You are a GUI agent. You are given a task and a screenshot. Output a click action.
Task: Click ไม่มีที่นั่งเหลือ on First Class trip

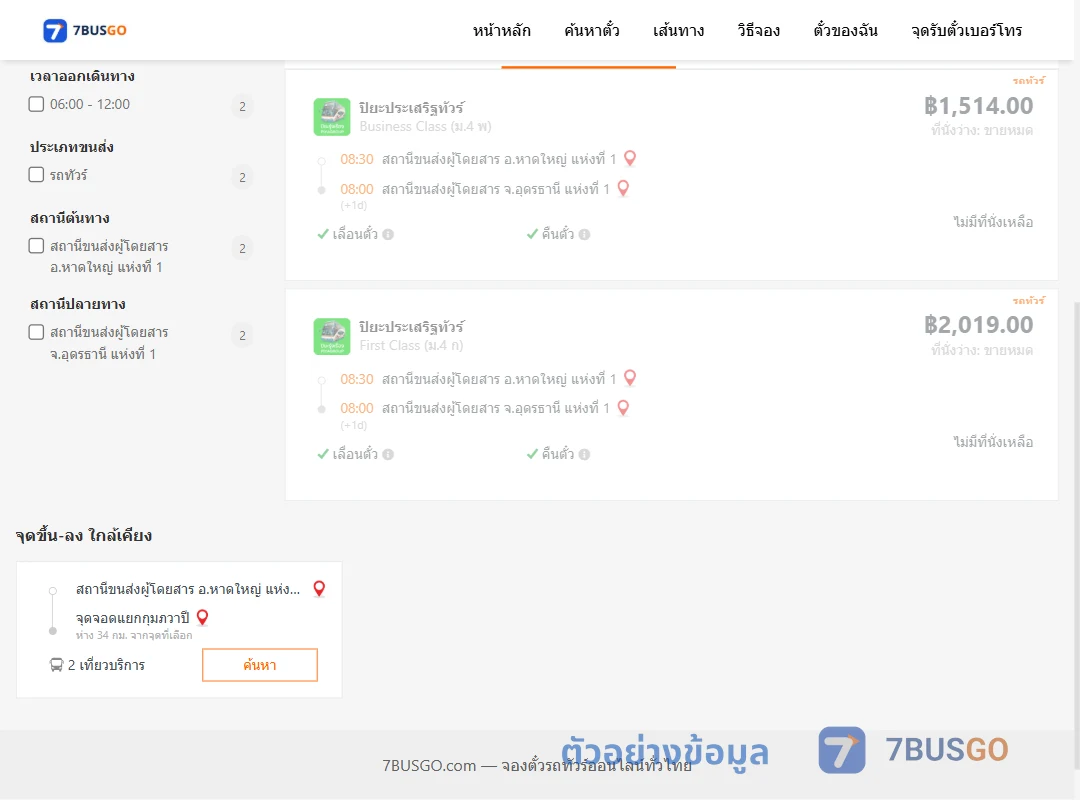coord(993,442)
